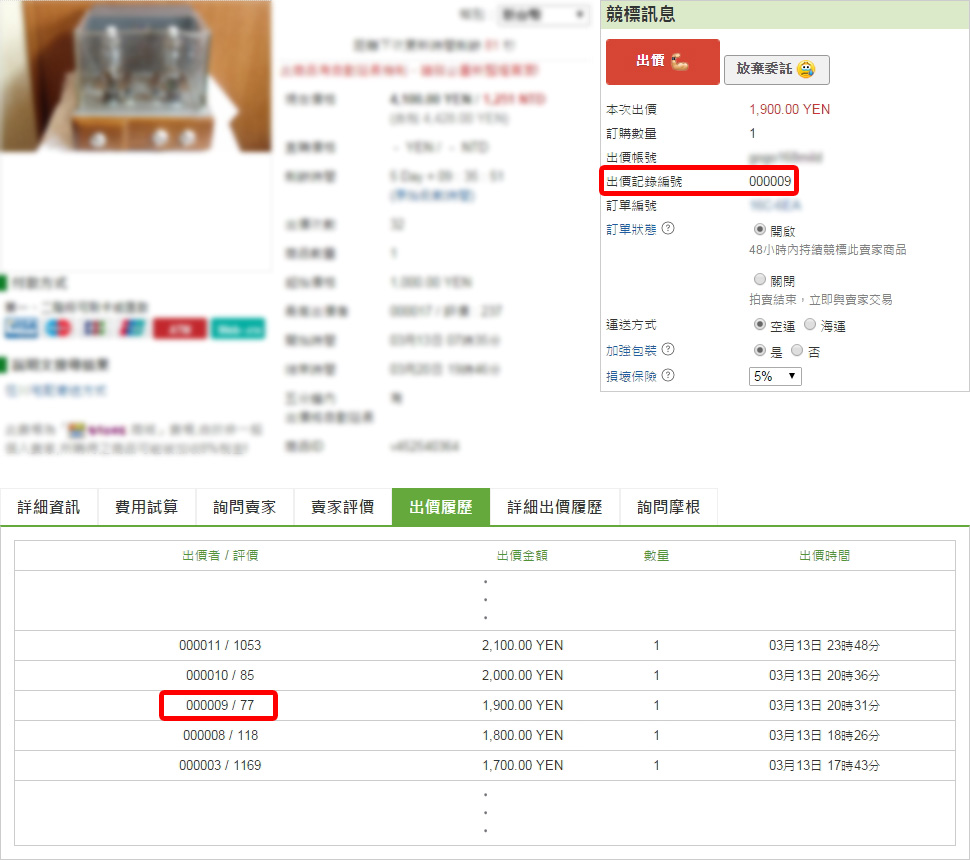Open the currency dropdown above the price
This screenshot has height=860, width=970.
(543, 15)
